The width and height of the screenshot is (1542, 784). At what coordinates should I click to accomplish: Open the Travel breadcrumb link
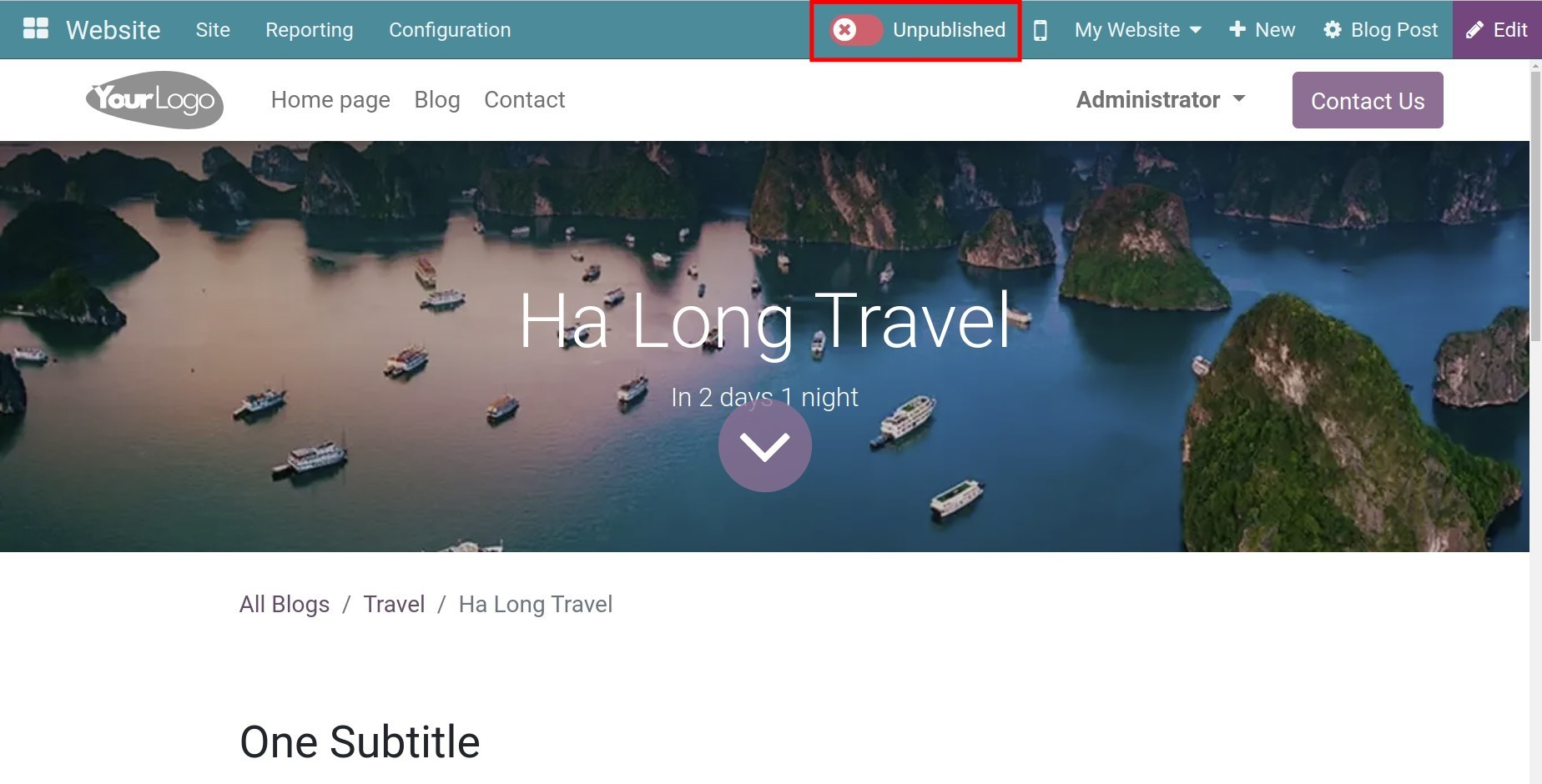(394, 604)
